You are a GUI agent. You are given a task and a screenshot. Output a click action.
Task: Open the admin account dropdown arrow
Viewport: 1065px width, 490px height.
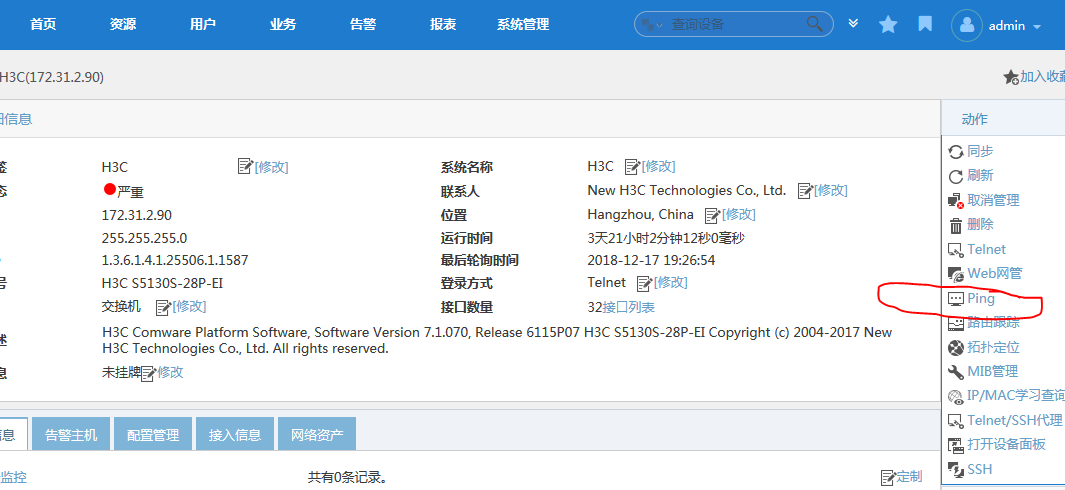(1036, 27)
